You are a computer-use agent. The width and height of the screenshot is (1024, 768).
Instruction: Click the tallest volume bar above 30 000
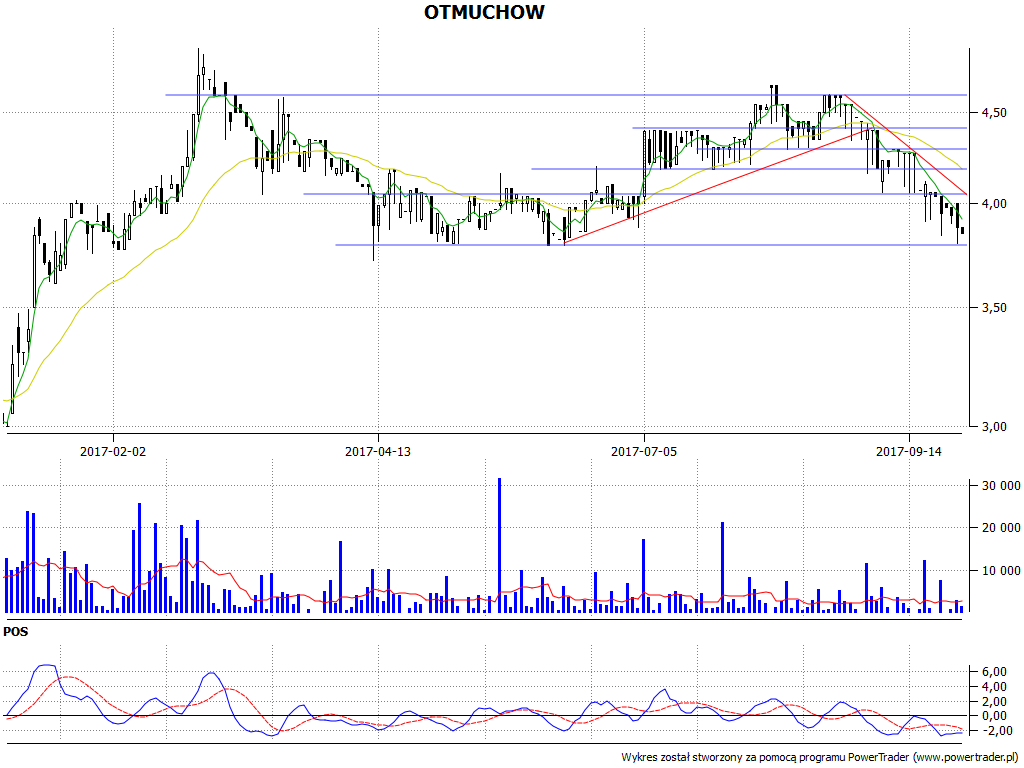500,545
